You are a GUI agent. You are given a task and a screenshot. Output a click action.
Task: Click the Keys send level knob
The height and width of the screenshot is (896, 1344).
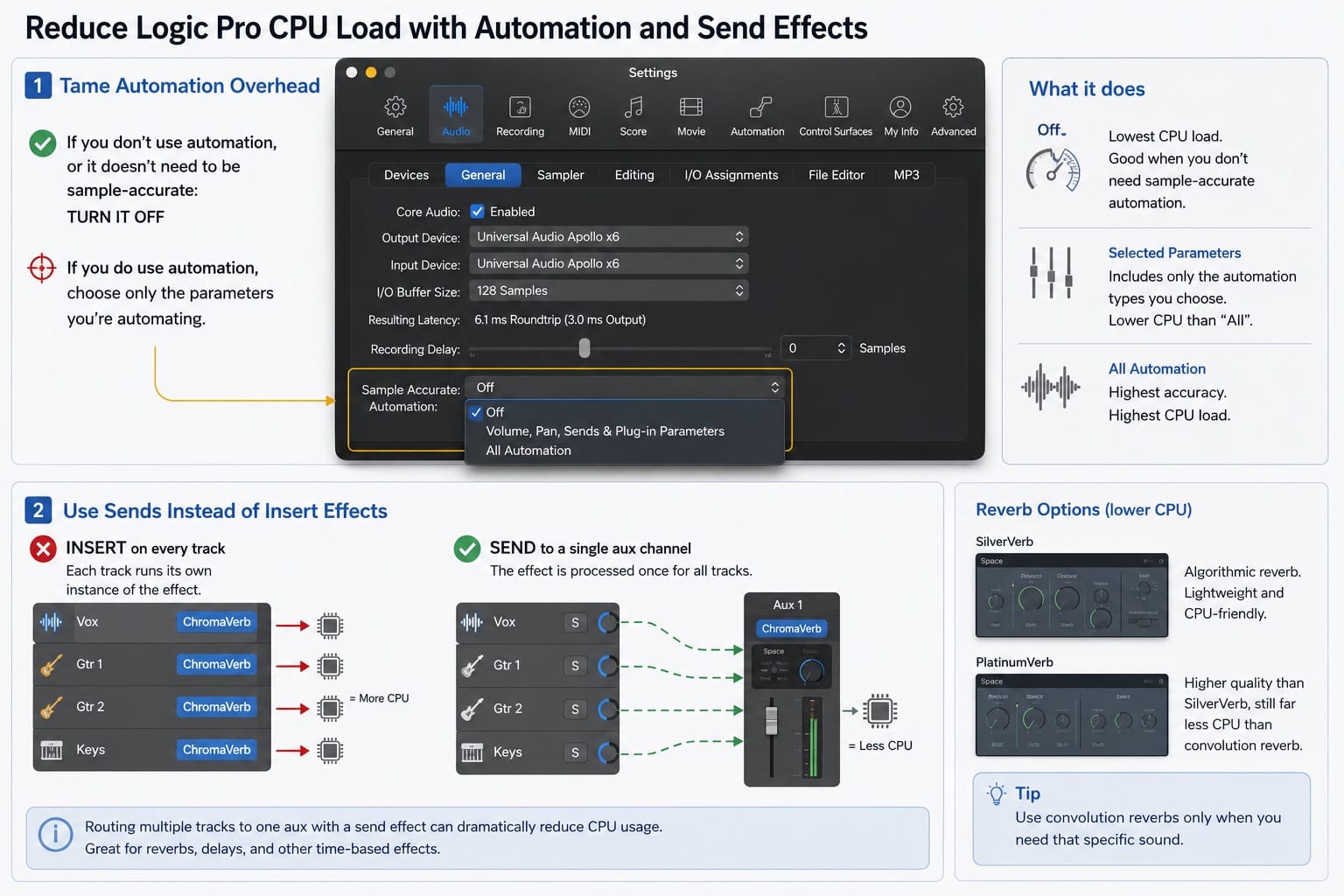pyautogui.click(x=607, y=752)
